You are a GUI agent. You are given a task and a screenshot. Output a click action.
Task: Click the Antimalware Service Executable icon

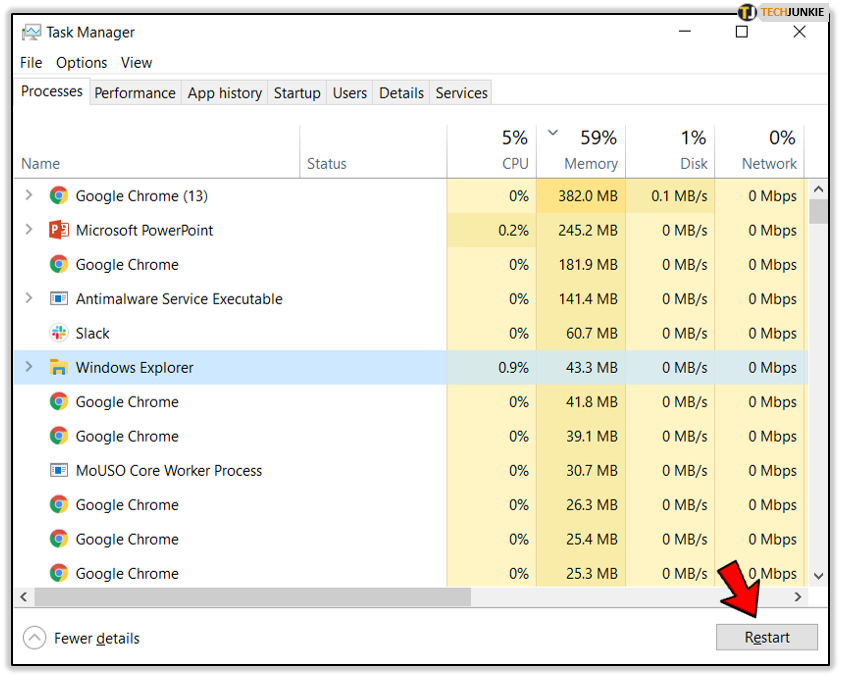pos(59,299)
